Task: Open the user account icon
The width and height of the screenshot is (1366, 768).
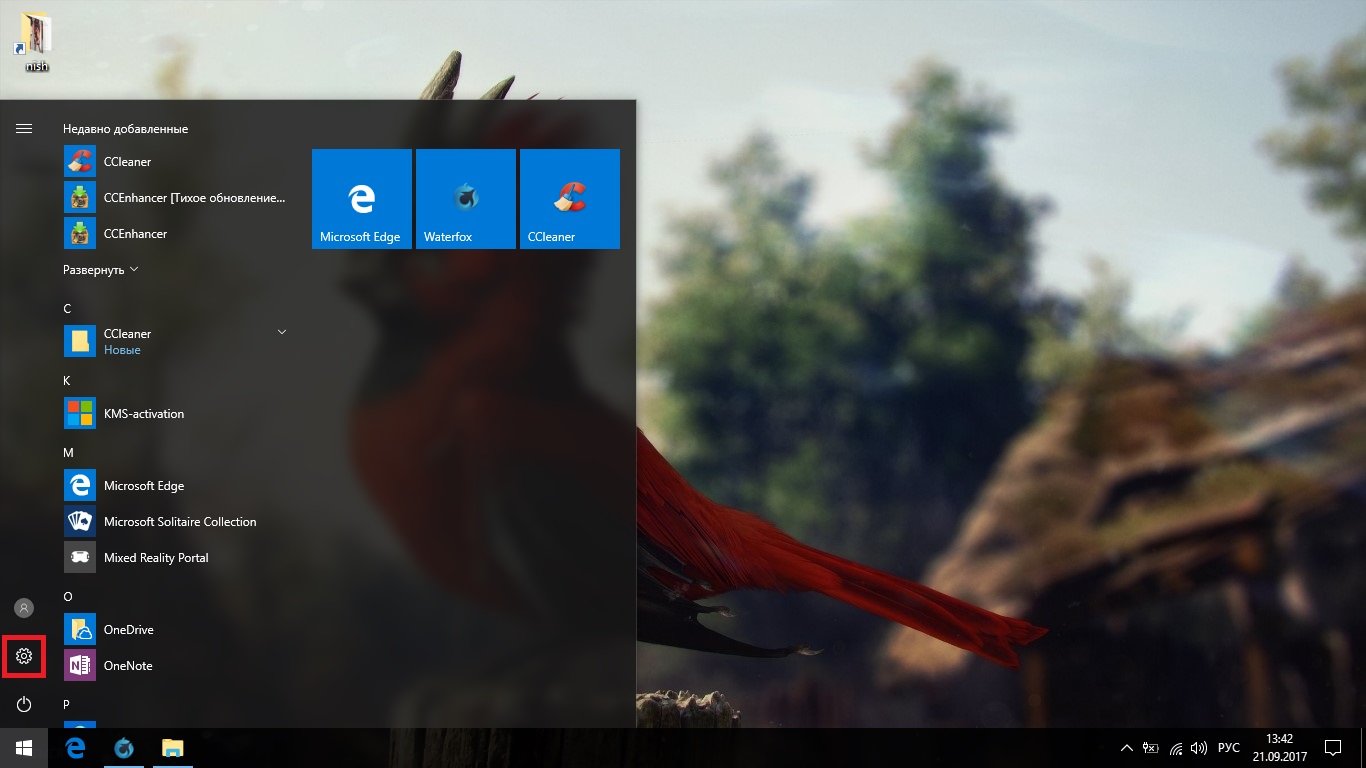Action: click(x=24, y=608)
